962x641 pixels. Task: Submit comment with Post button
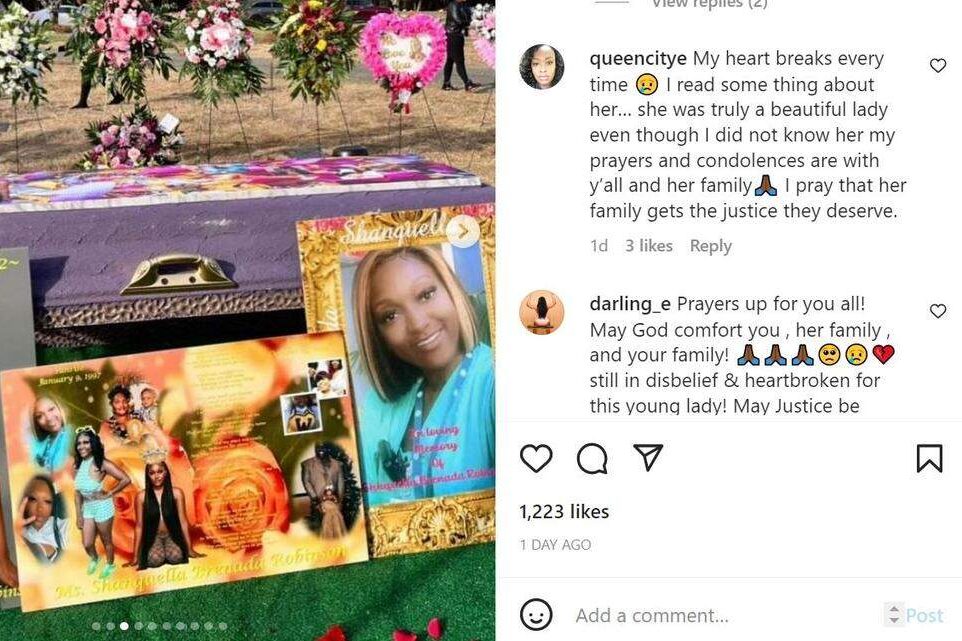[x=924, y=615]
